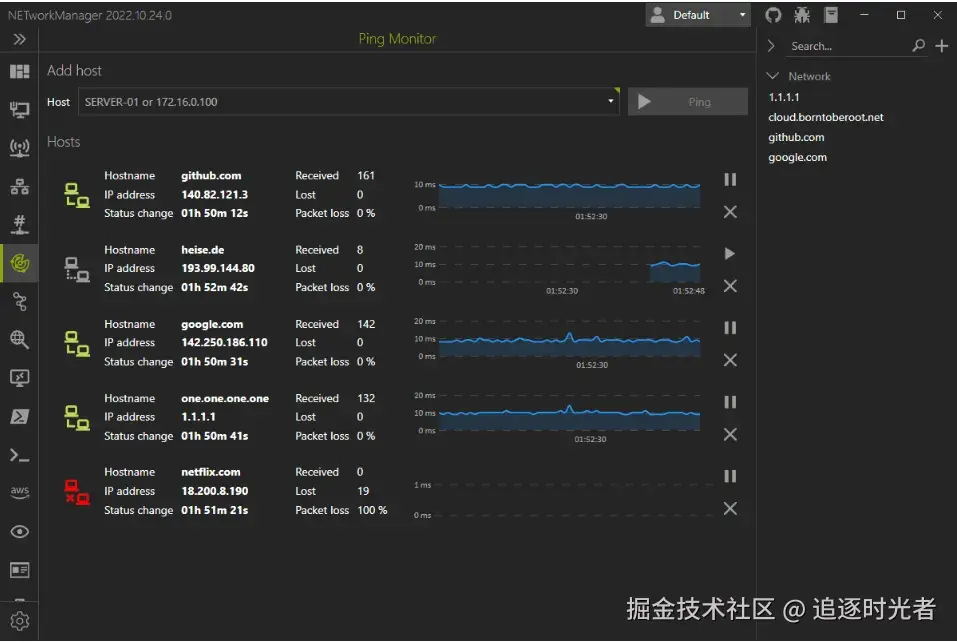This screenshot has height=643, width=957.
Task: Click IP address 140.82.121.3
Action: tap(214, 195)
